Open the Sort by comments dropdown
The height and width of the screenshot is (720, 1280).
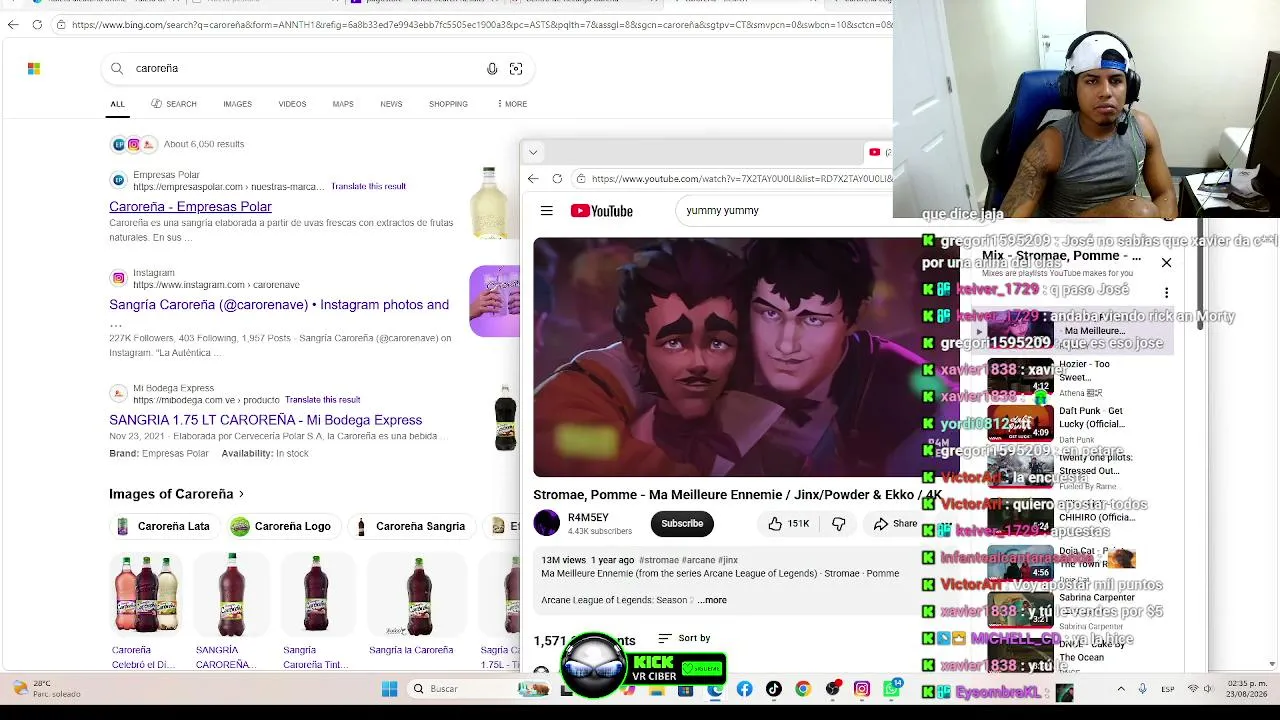[x=684, y=638]
